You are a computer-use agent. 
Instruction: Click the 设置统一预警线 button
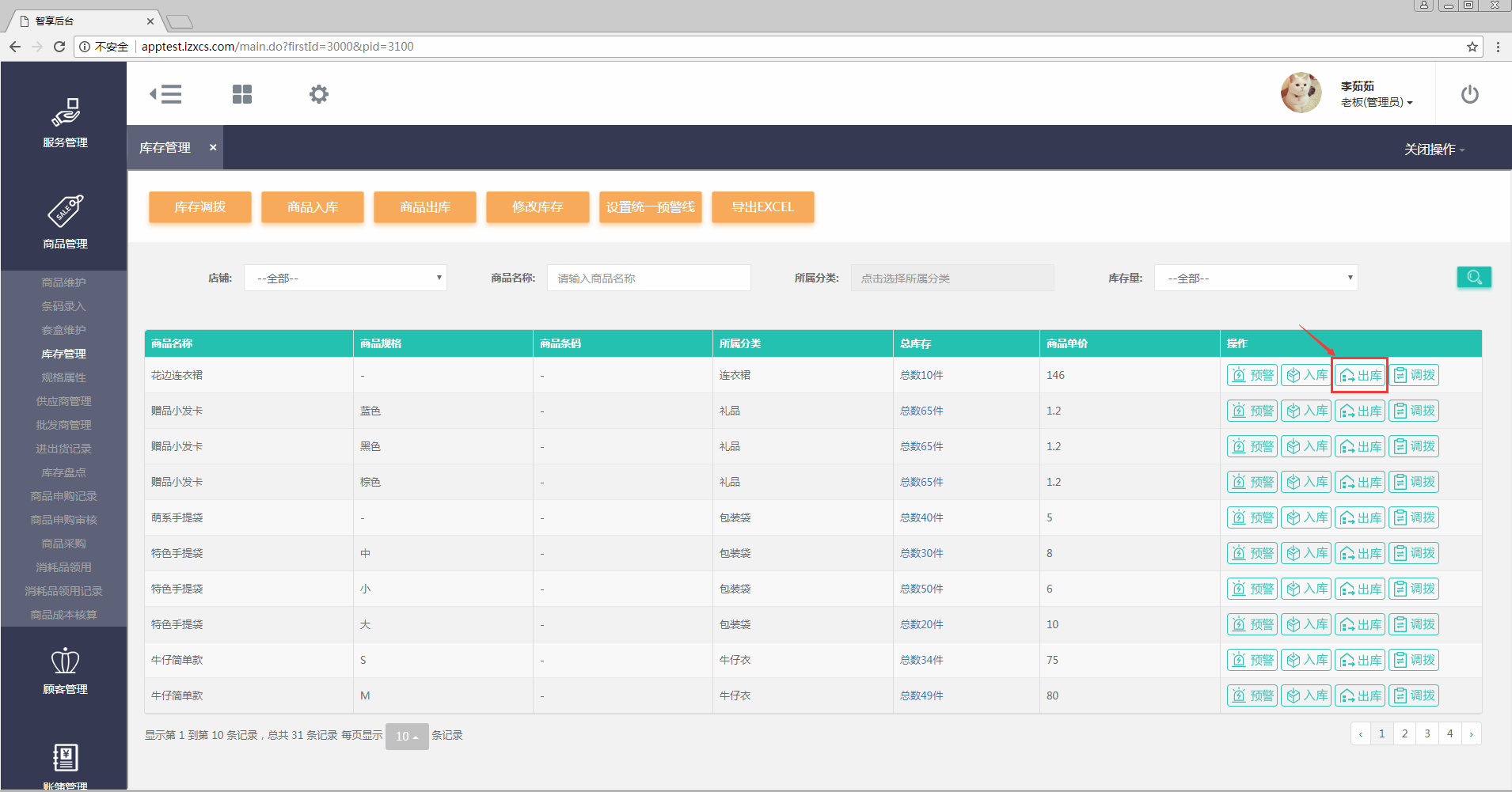coord(651,207)
